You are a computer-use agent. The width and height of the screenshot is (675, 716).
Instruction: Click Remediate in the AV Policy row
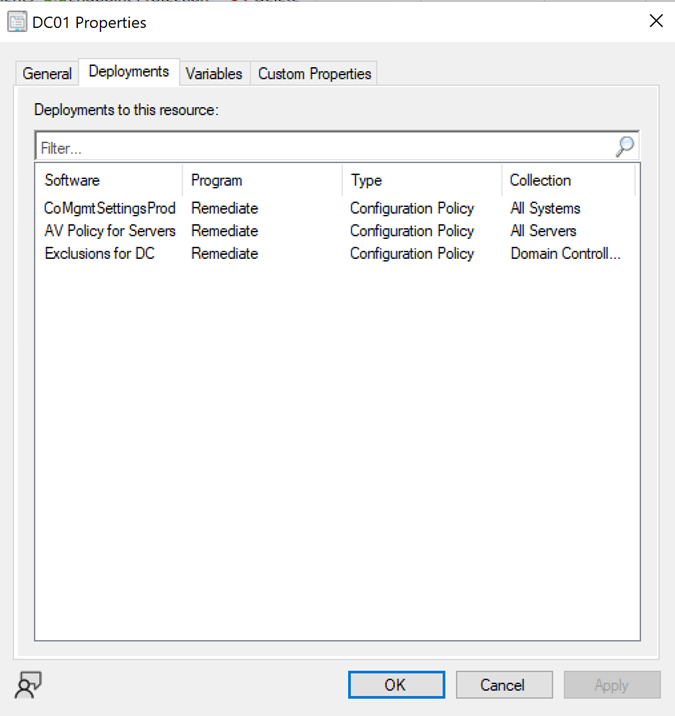tap(225, 231)
